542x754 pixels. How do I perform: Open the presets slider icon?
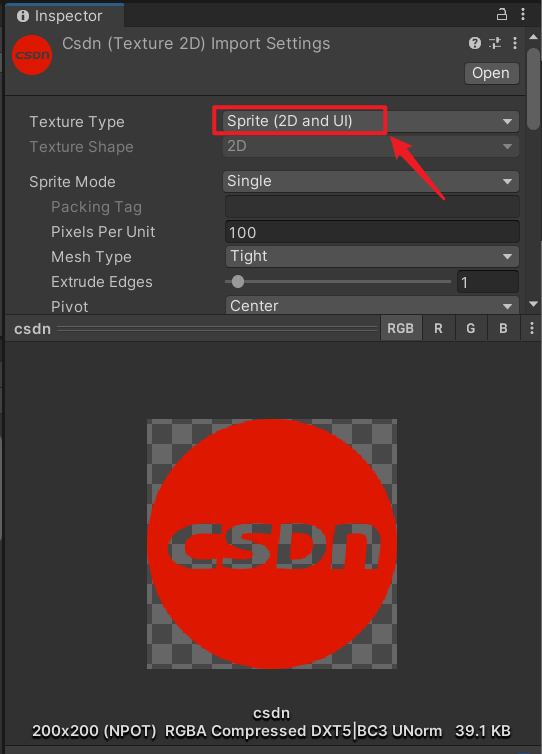point(495,43)
